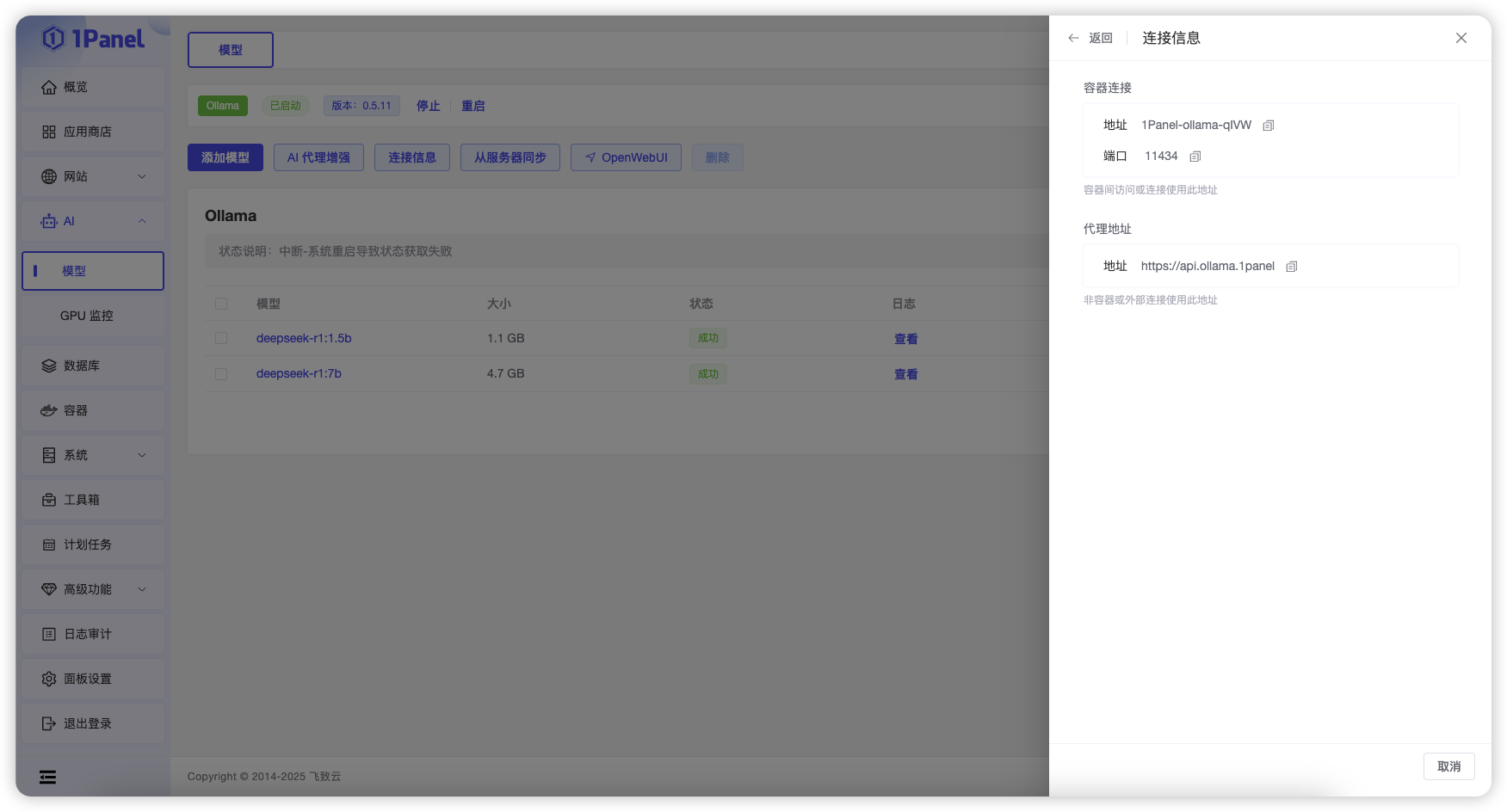
Task: Collapse the sidebar with the menu fold icon
Action: [x=47, y=778]
